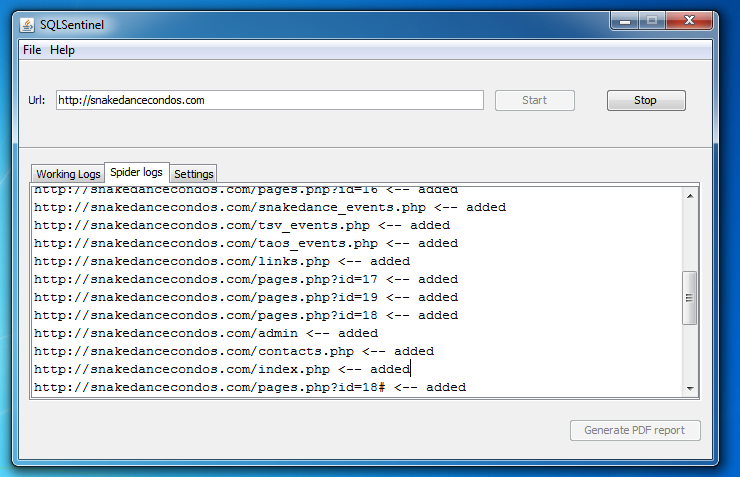
Task: Click the Start button
Action: point(534,100)
